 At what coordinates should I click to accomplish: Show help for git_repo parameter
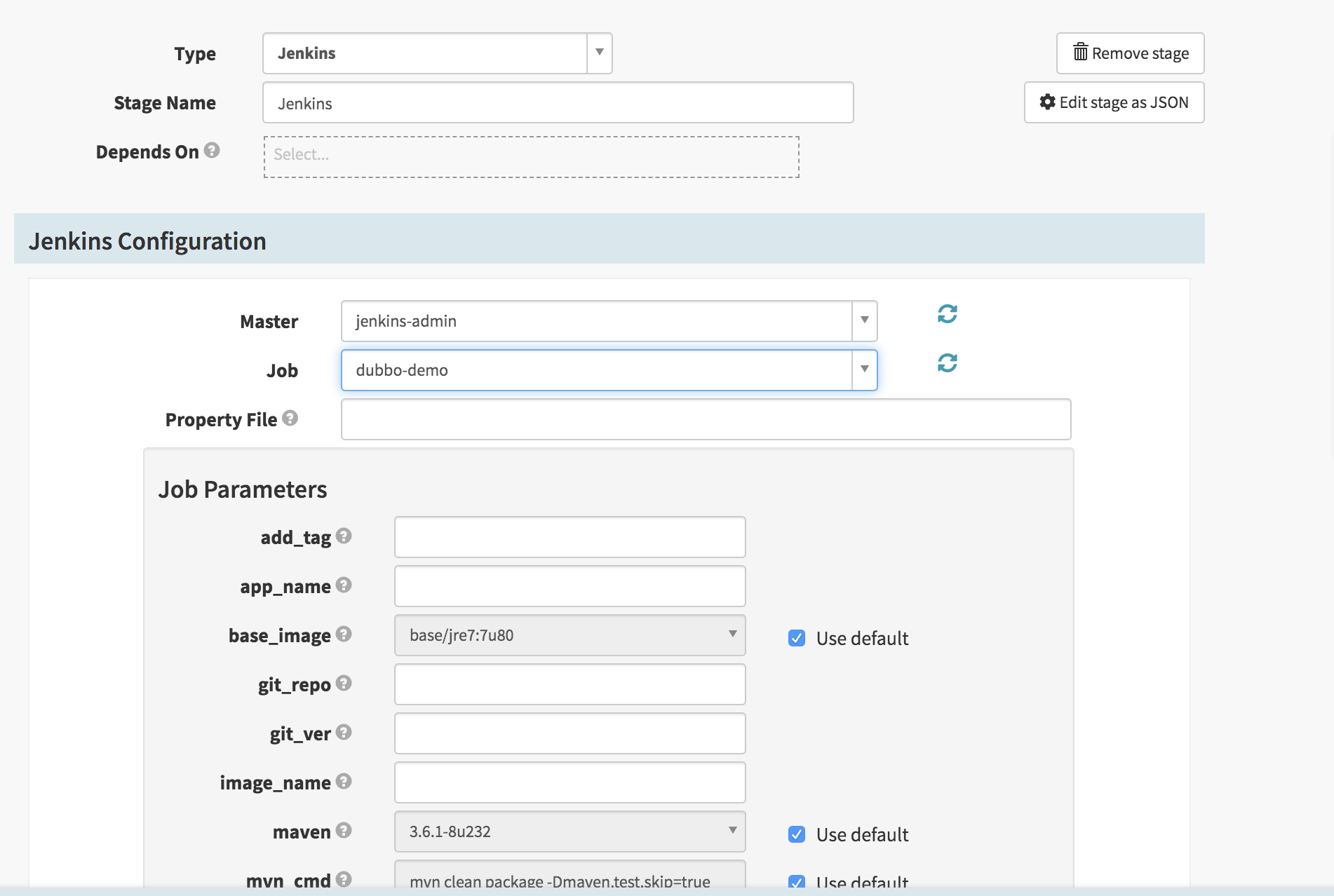(344, 683)
